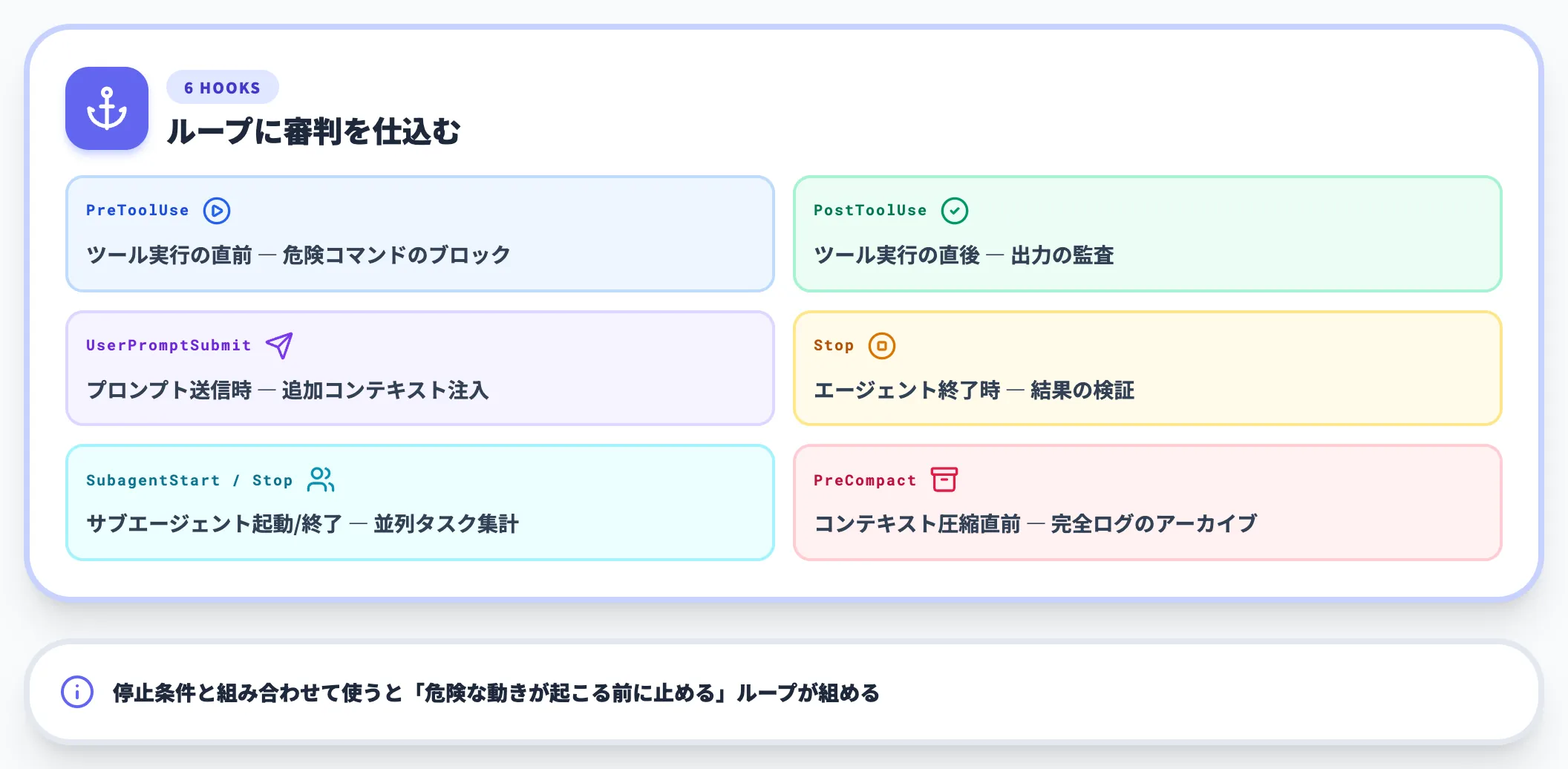Click the note starting with 停止条件と組み合わせて

(x=496, y=693)
